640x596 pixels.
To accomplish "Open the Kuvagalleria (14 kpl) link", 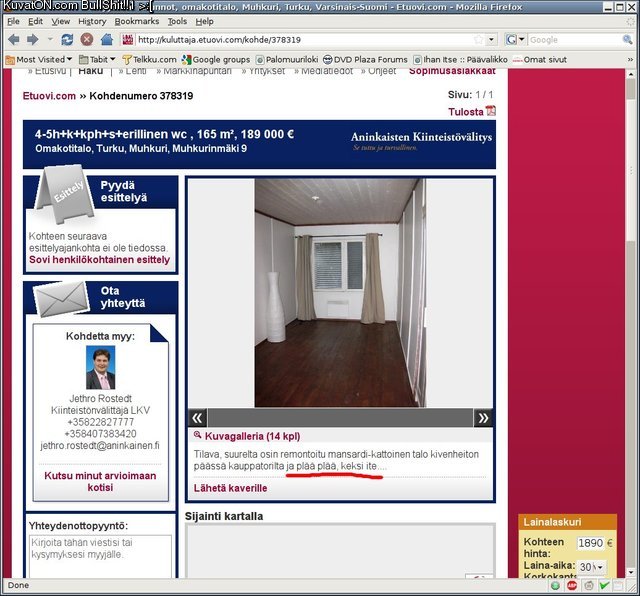I will (x=252, y=436).
